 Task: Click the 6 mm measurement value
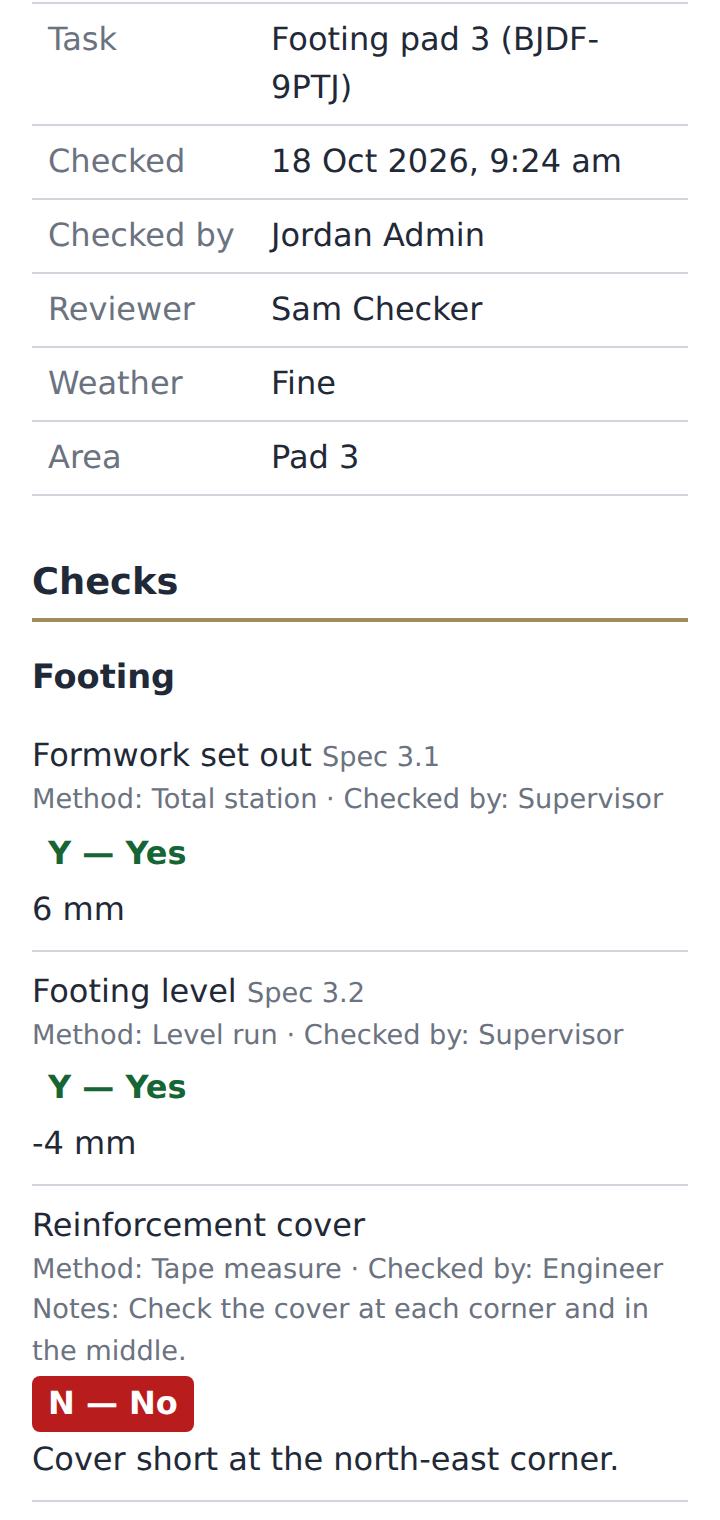[78, 909]
